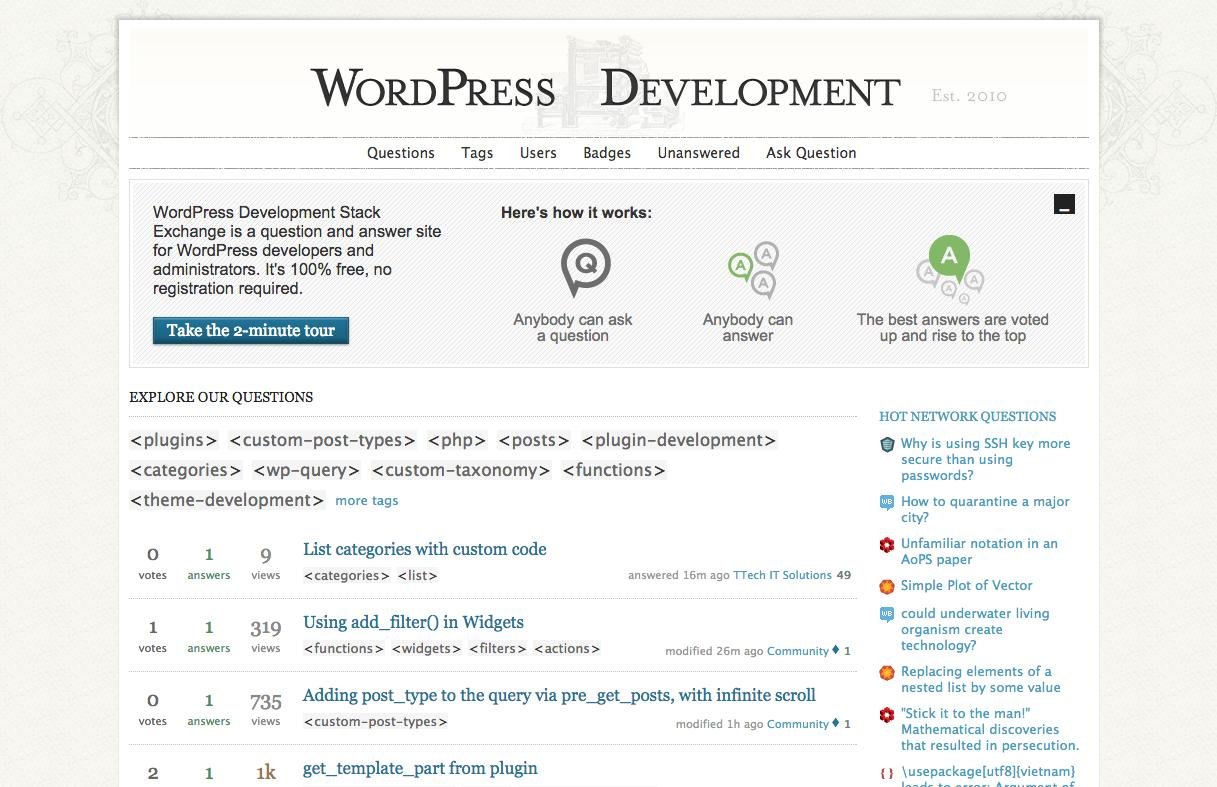Click site icon beside 'could underwater living organism' question

(x=886, y=615)
